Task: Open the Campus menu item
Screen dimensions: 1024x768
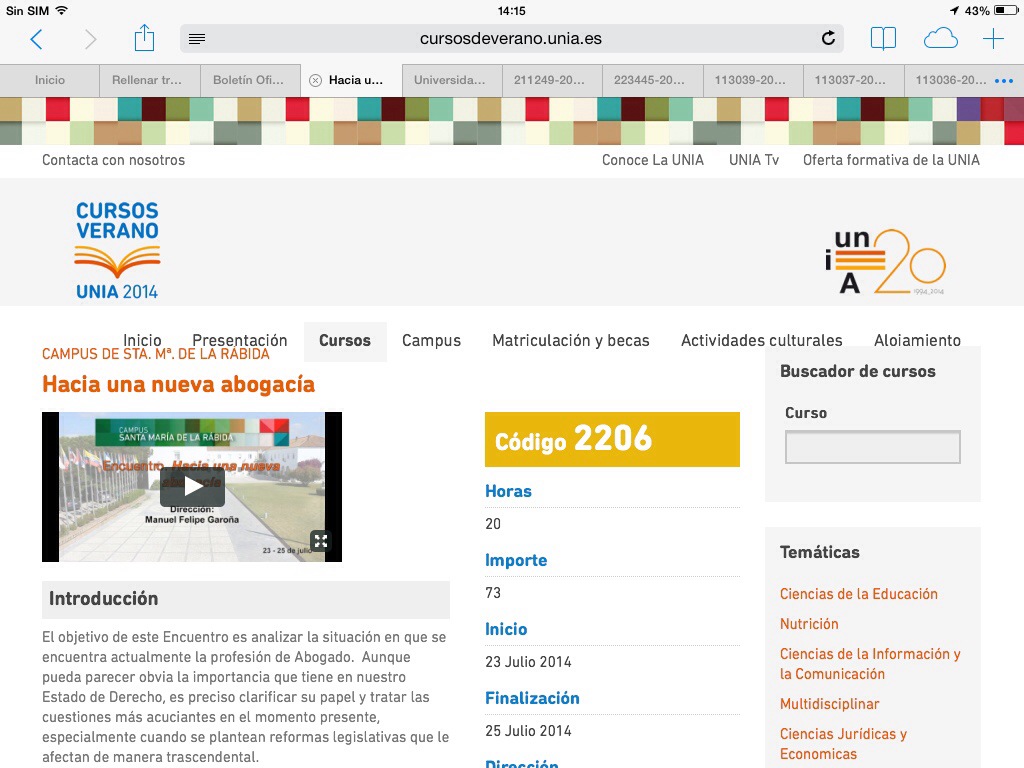Action: click(x=431, y=340)
